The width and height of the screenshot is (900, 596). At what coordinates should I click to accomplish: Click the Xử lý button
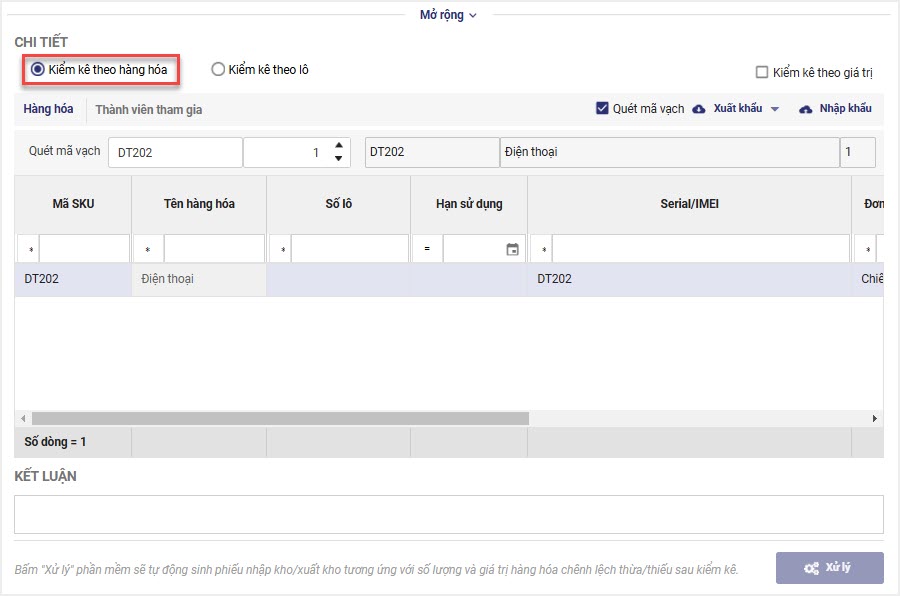[829, 568]
